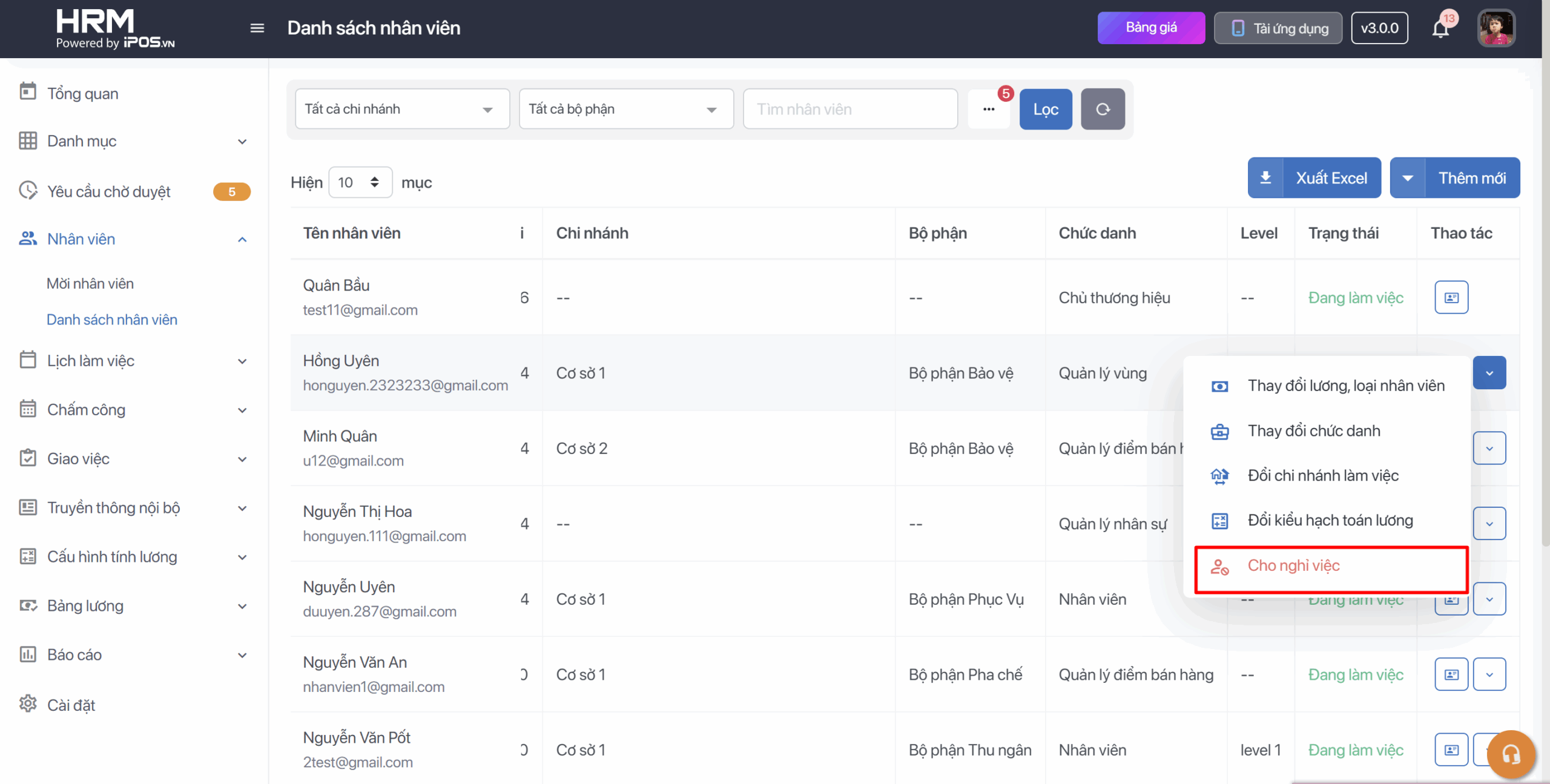Expand action dropdown for Minh Quân row

(x=1489, y=448)
